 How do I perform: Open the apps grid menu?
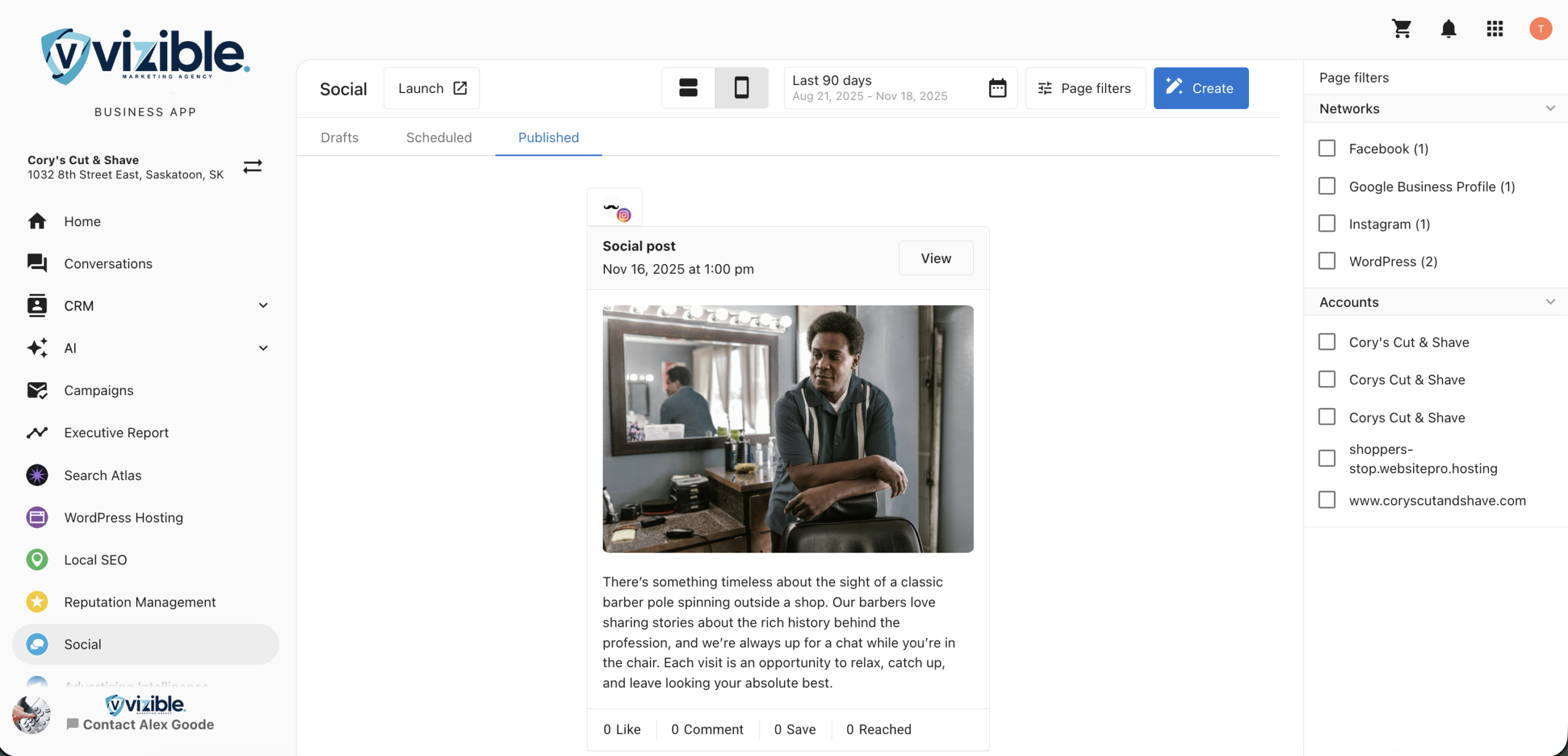coord(1494,29)
